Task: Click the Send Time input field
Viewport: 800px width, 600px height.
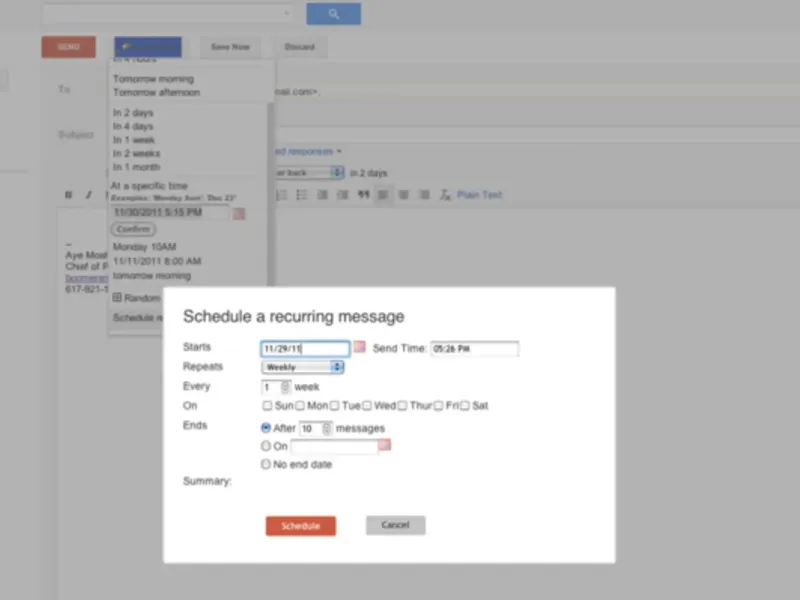Action: [x=474, y=349]
